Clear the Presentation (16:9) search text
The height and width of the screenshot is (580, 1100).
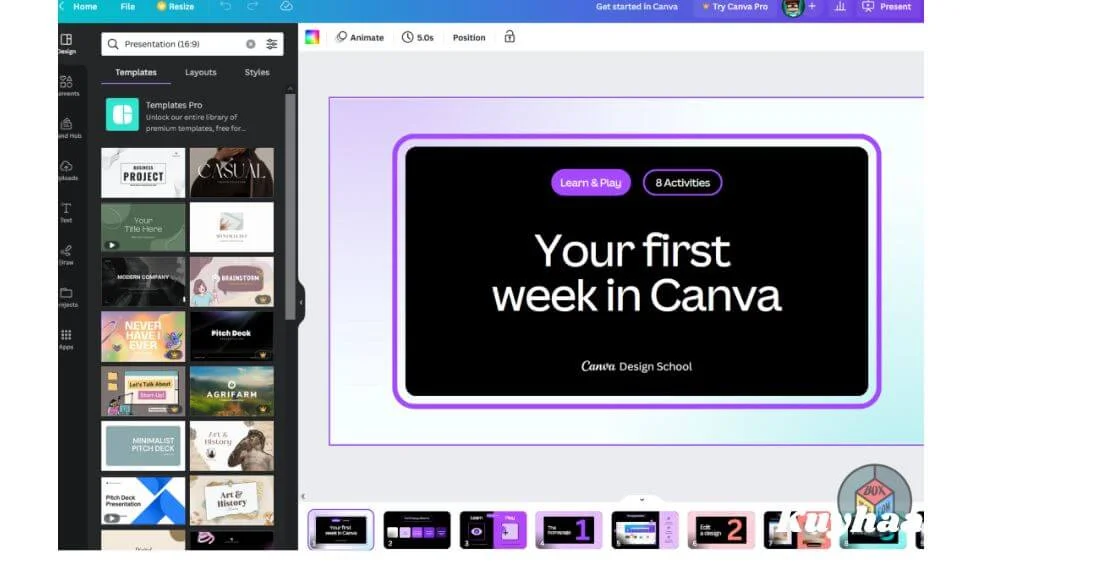(250, 43)
